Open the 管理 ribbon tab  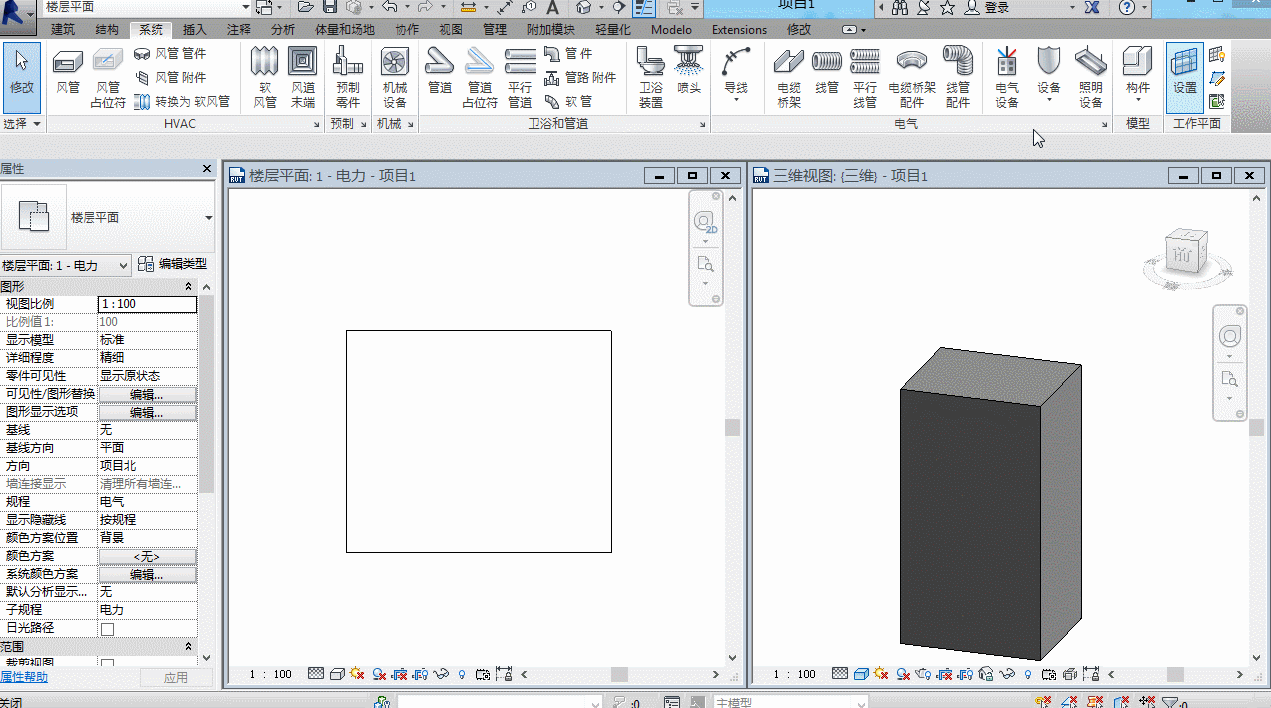[494, 30]
